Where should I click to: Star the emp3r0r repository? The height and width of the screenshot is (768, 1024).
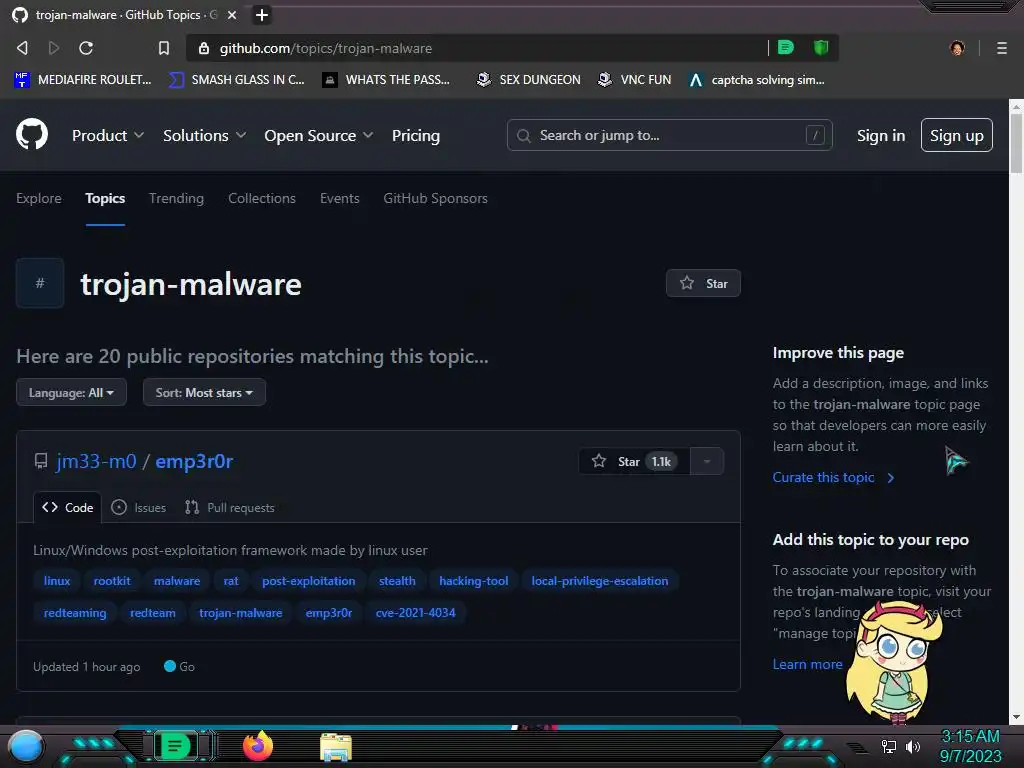(x=633, y=461)
